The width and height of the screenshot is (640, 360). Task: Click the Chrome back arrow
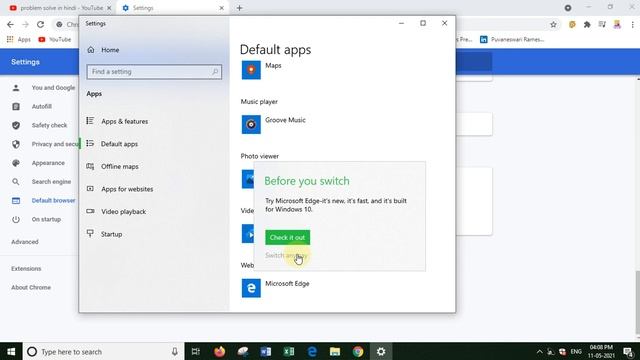[10, 24]
